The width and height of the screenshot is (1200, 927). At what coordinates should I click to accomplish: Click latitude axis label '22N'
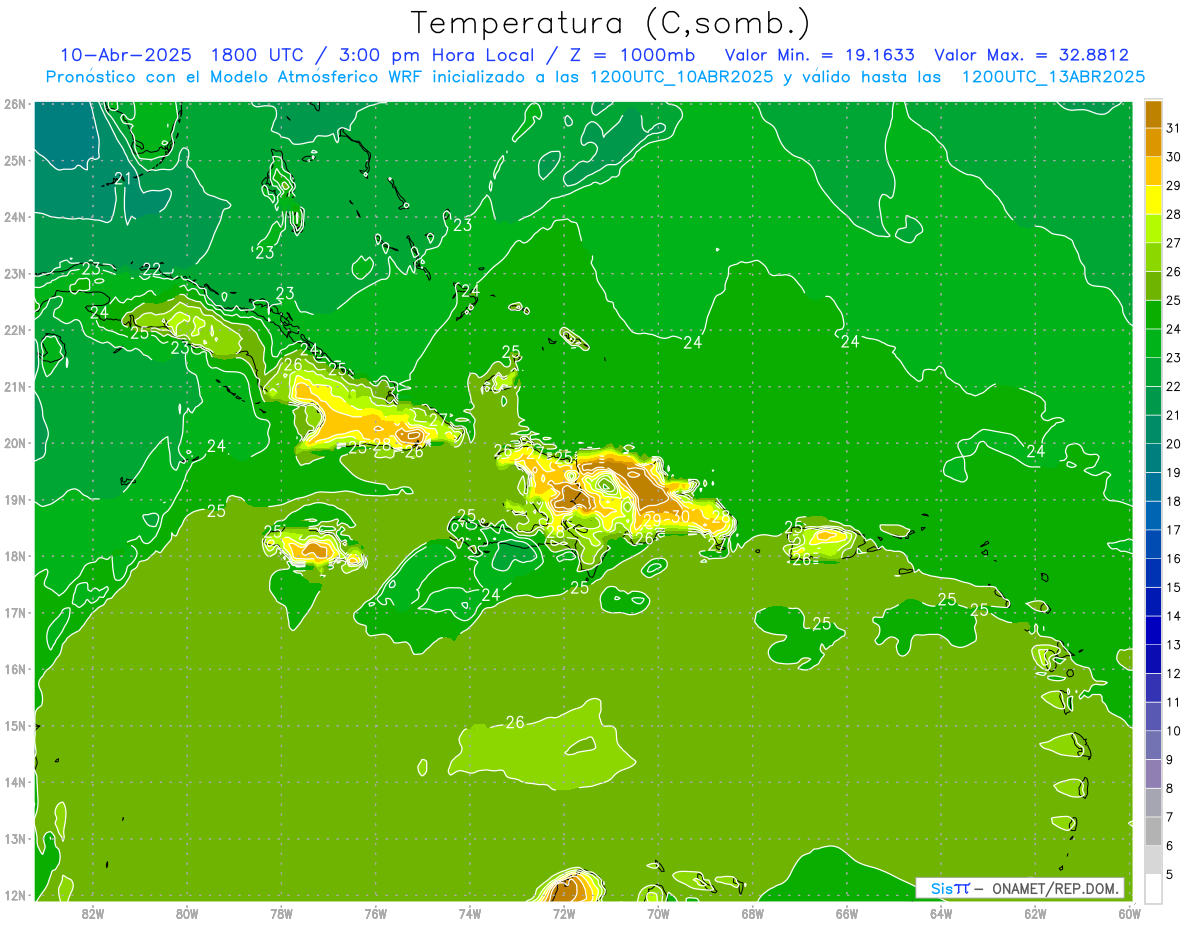pos(14,330)
